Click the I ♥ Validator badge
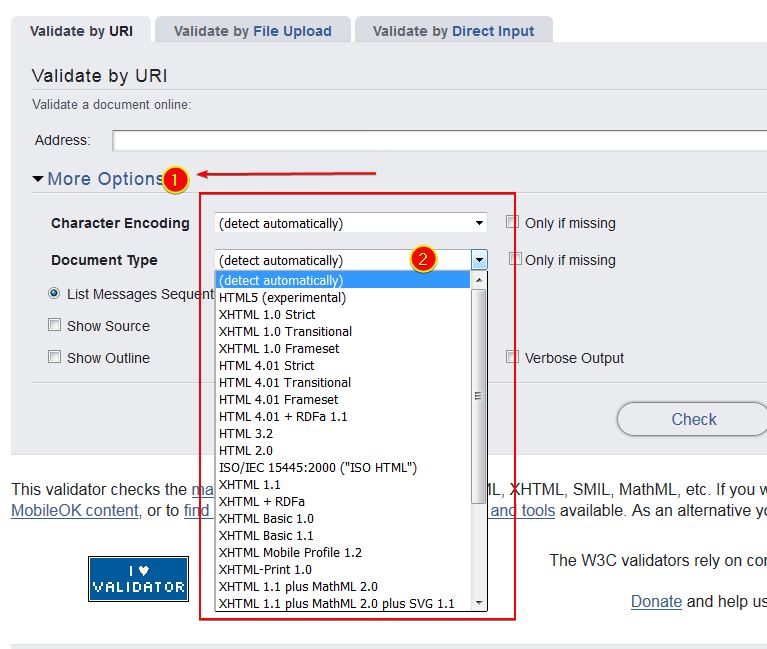The image size is (767, 649). pyautogui.click(x=138, y=578)
